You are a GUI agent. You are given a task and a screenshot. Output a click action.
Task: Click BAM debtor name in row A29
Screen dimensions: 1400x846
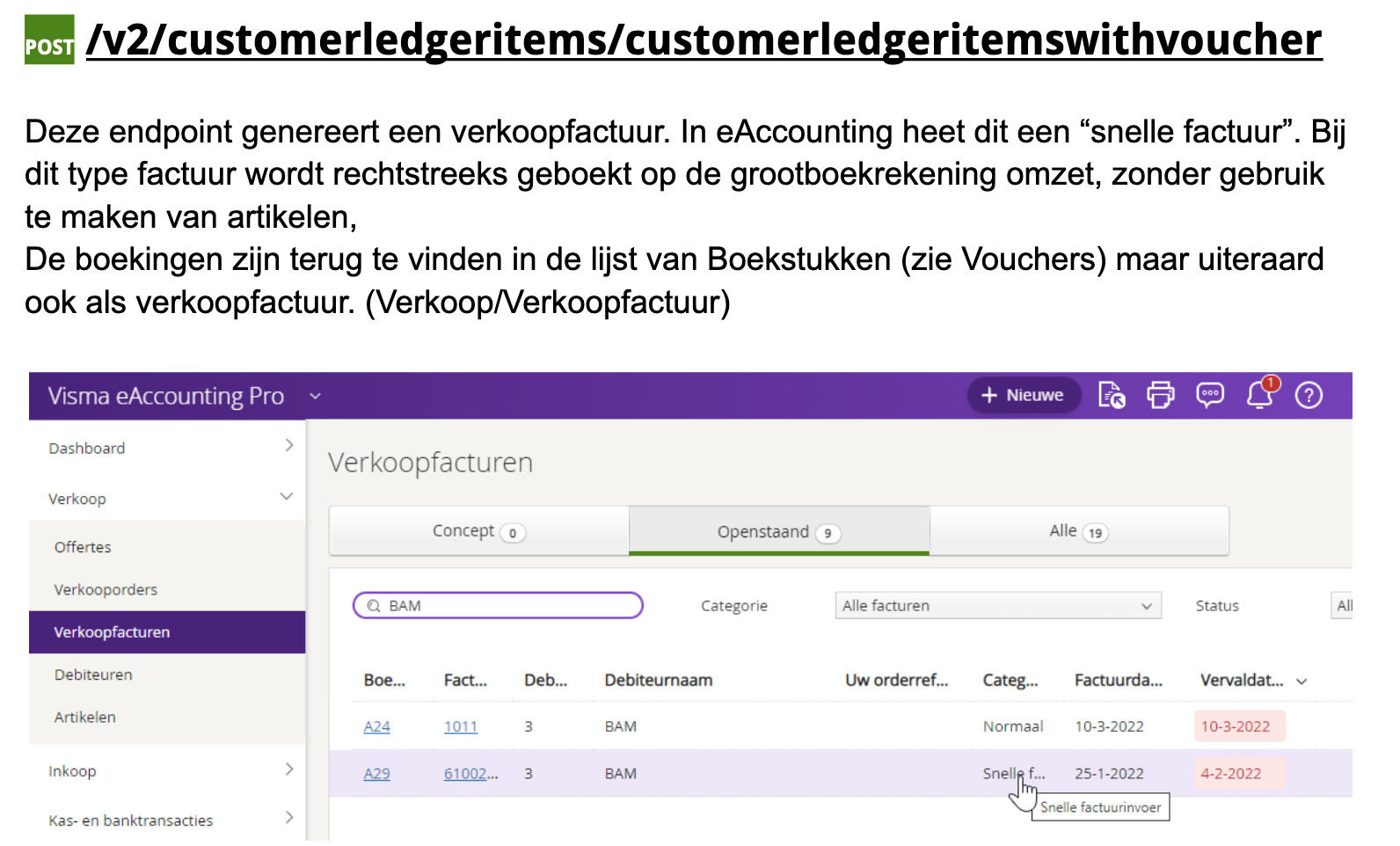coord(621,774)
